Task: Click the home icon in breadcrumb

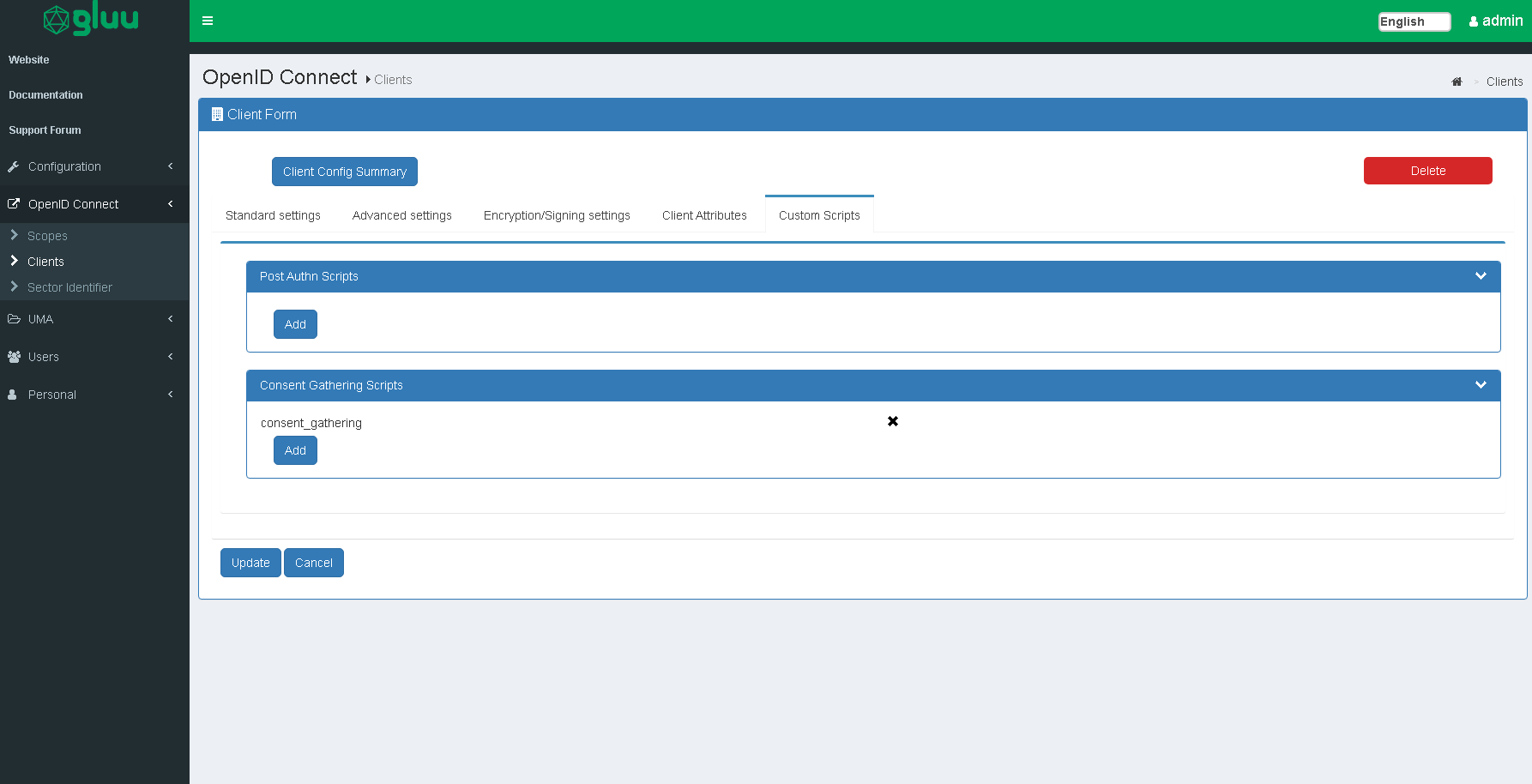Action: (1457, 81)
